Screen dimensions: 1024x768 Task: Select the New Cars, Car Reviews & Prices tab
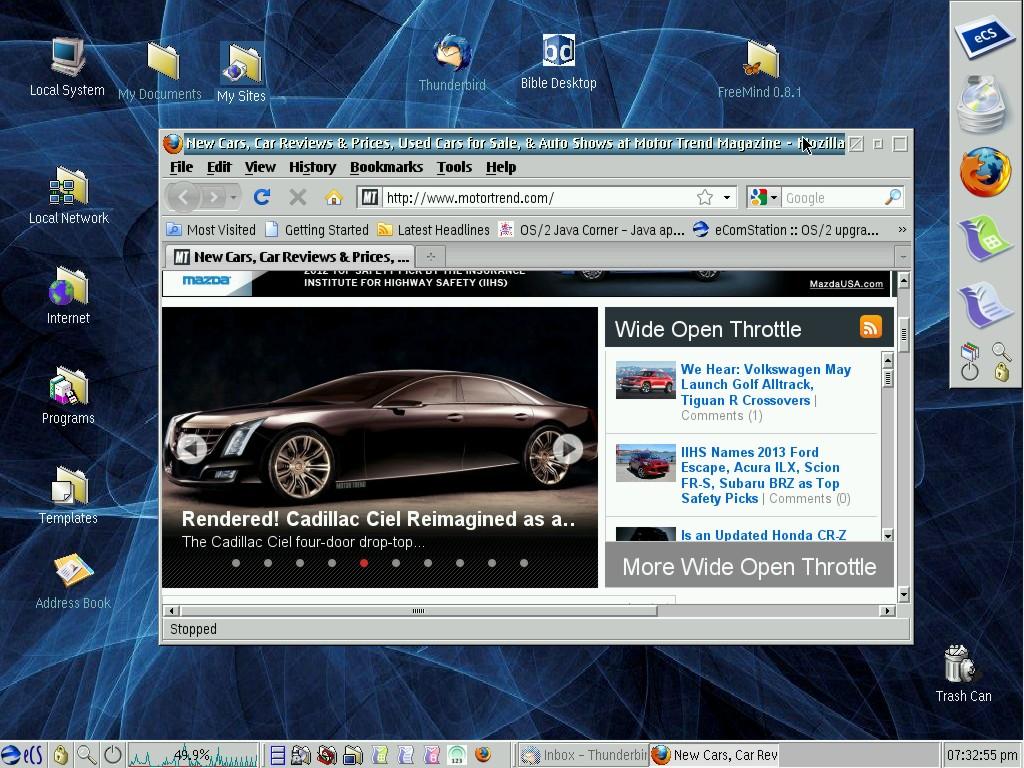point(291,257)
